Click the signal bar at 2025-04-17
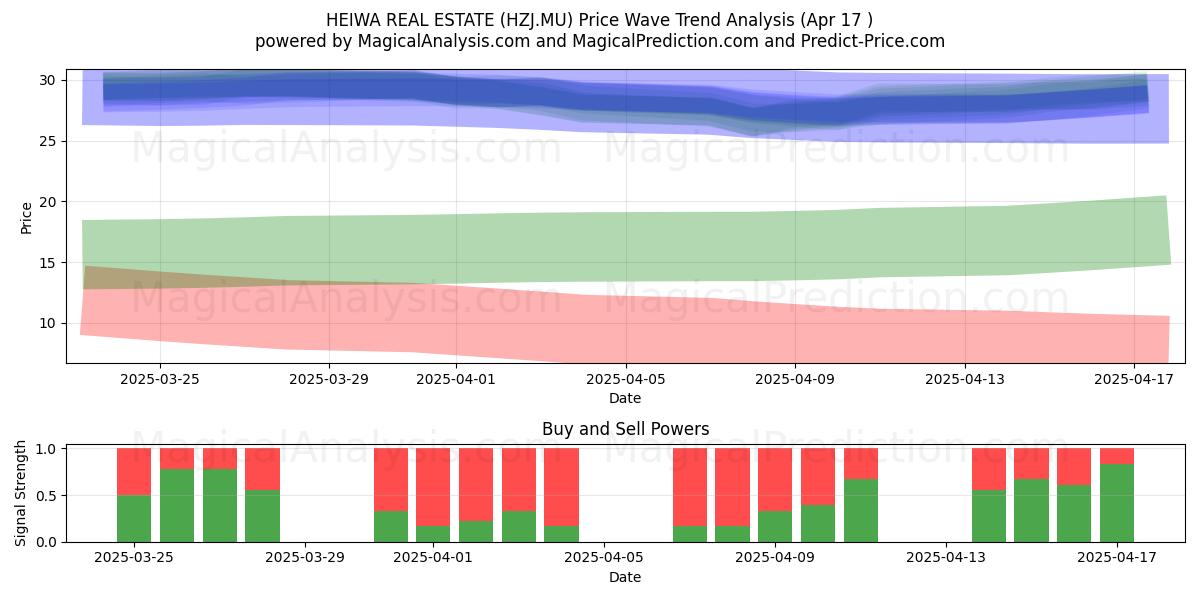Image resolution: width=1200 pixels, height=600 pixels. click(x=1117, y=495)
